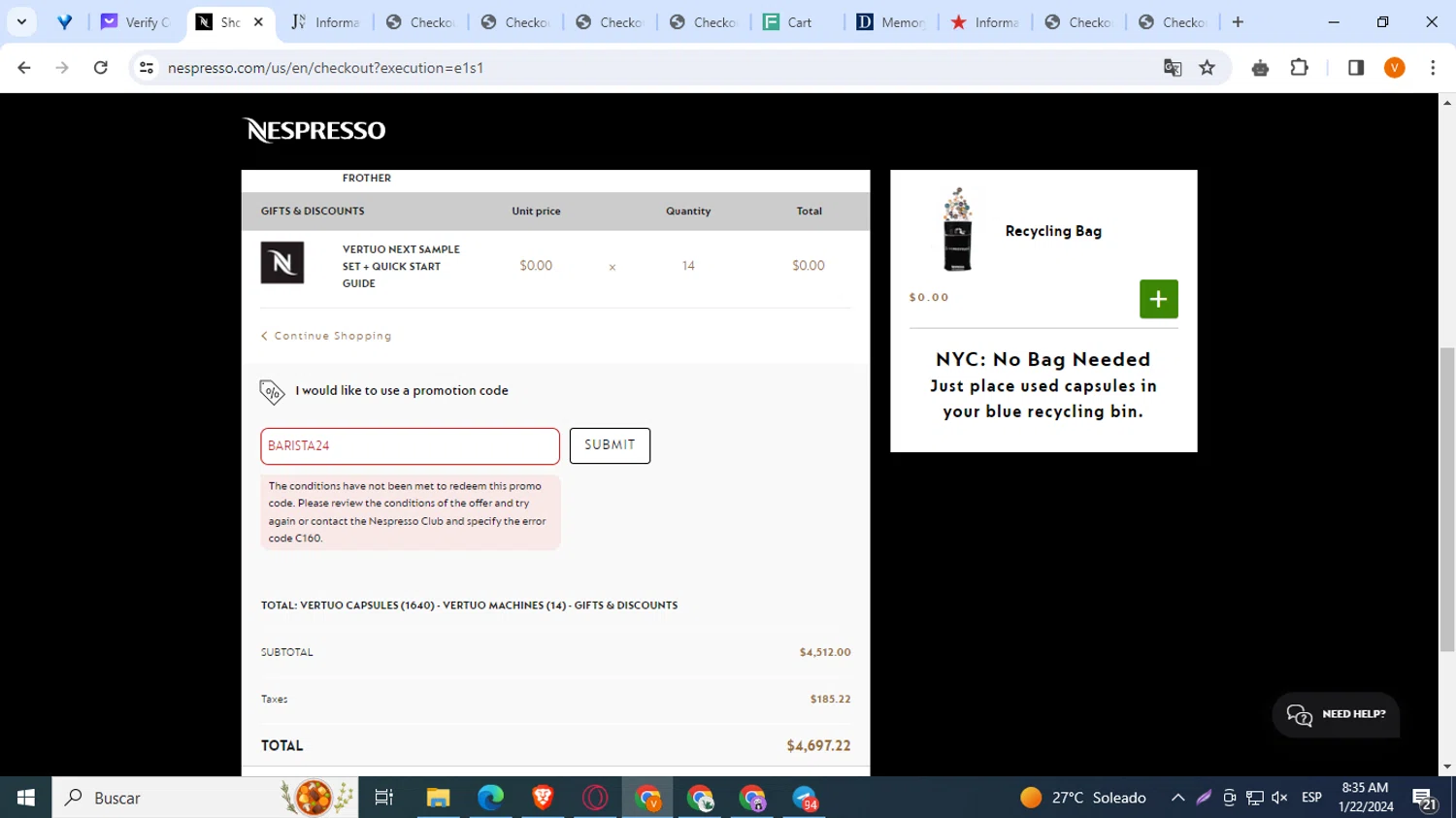The image size is (1456, 818).
Task: Click the Buscar taskbar search box
Action: pyautogui.click(x=205, y=798)
